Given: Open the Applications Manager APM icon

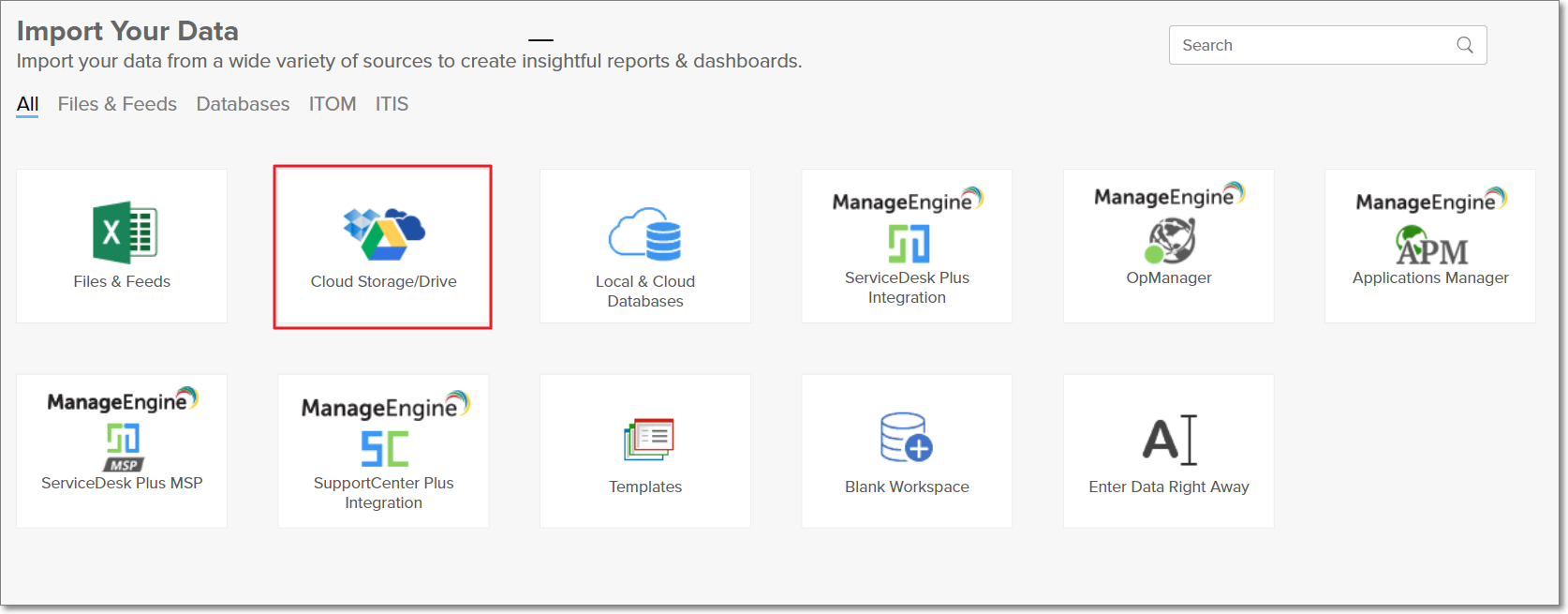Looking at the screenshot, I should (1431, 246).
